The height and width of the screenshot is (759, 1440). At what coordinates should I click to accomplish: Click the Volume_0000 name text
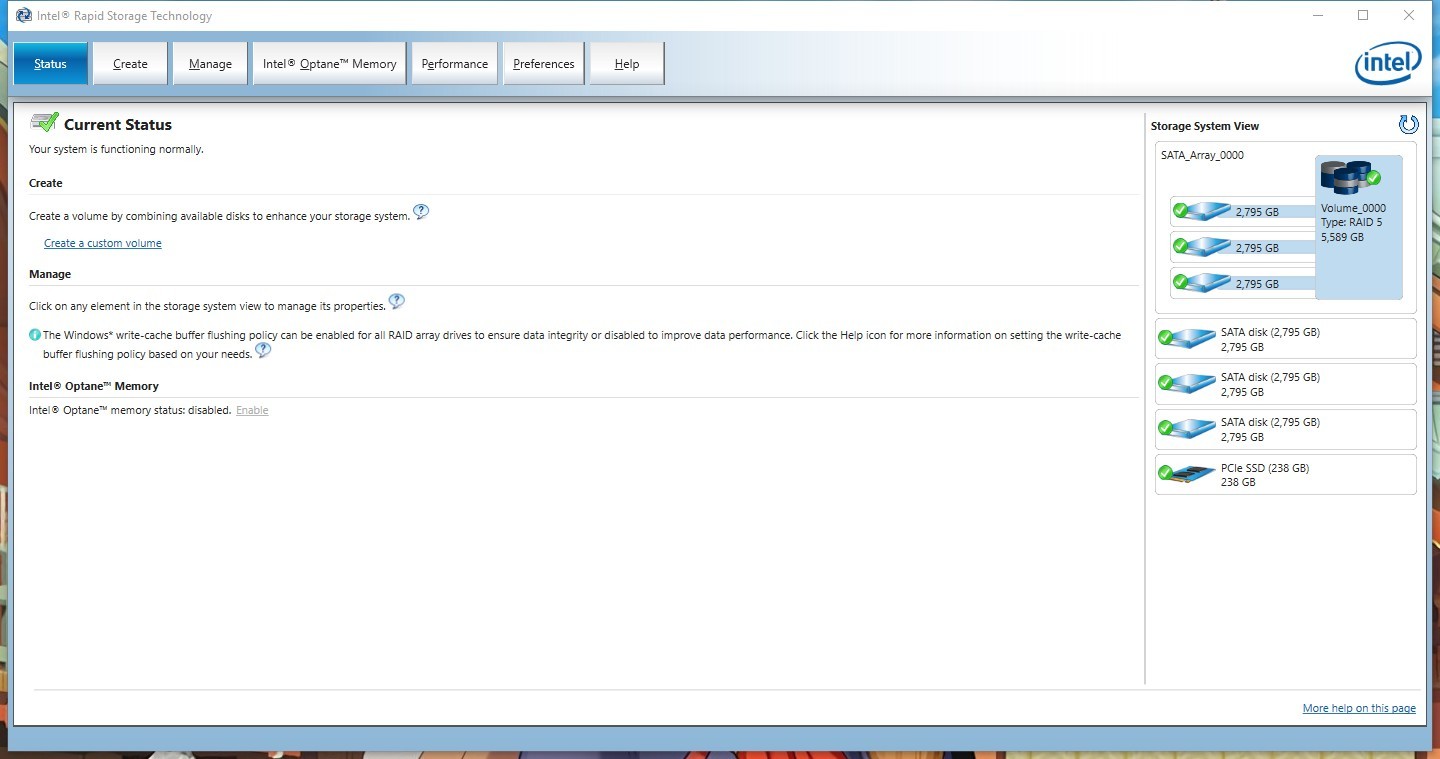1353,208
